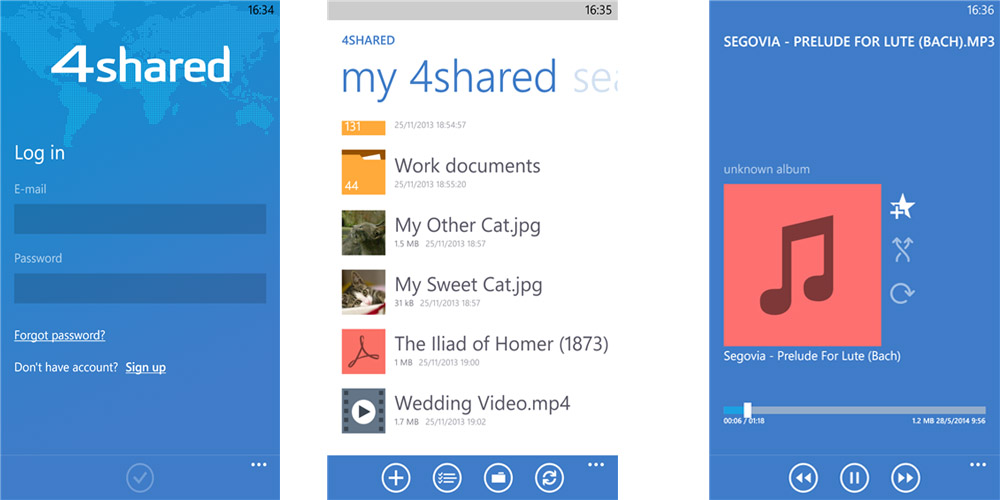Click the 16:36 clock on player screen
The image size is (1000, 500).
[x=981, y=10]
